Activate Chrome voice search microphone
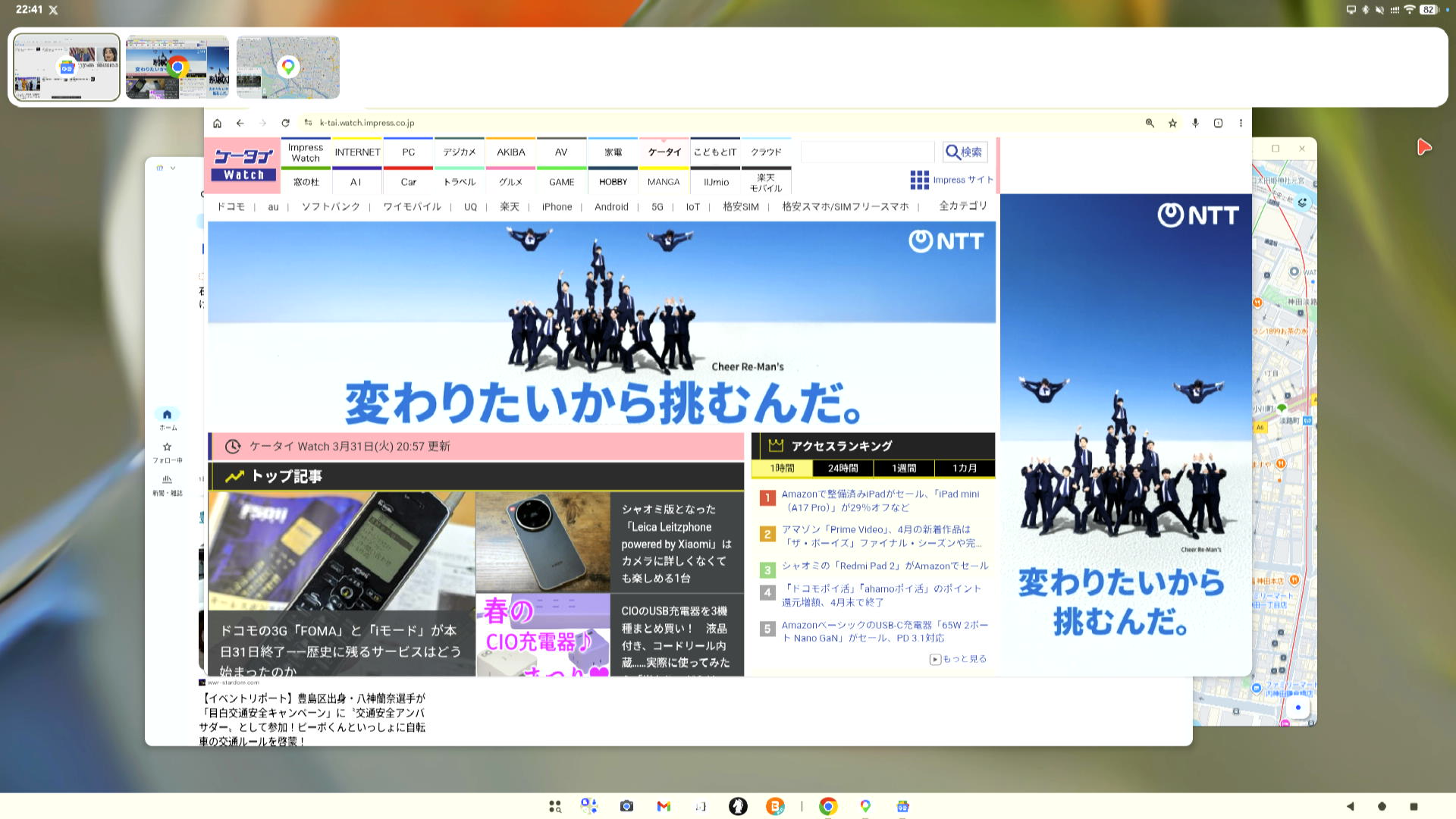 (x=1195, y=123)
